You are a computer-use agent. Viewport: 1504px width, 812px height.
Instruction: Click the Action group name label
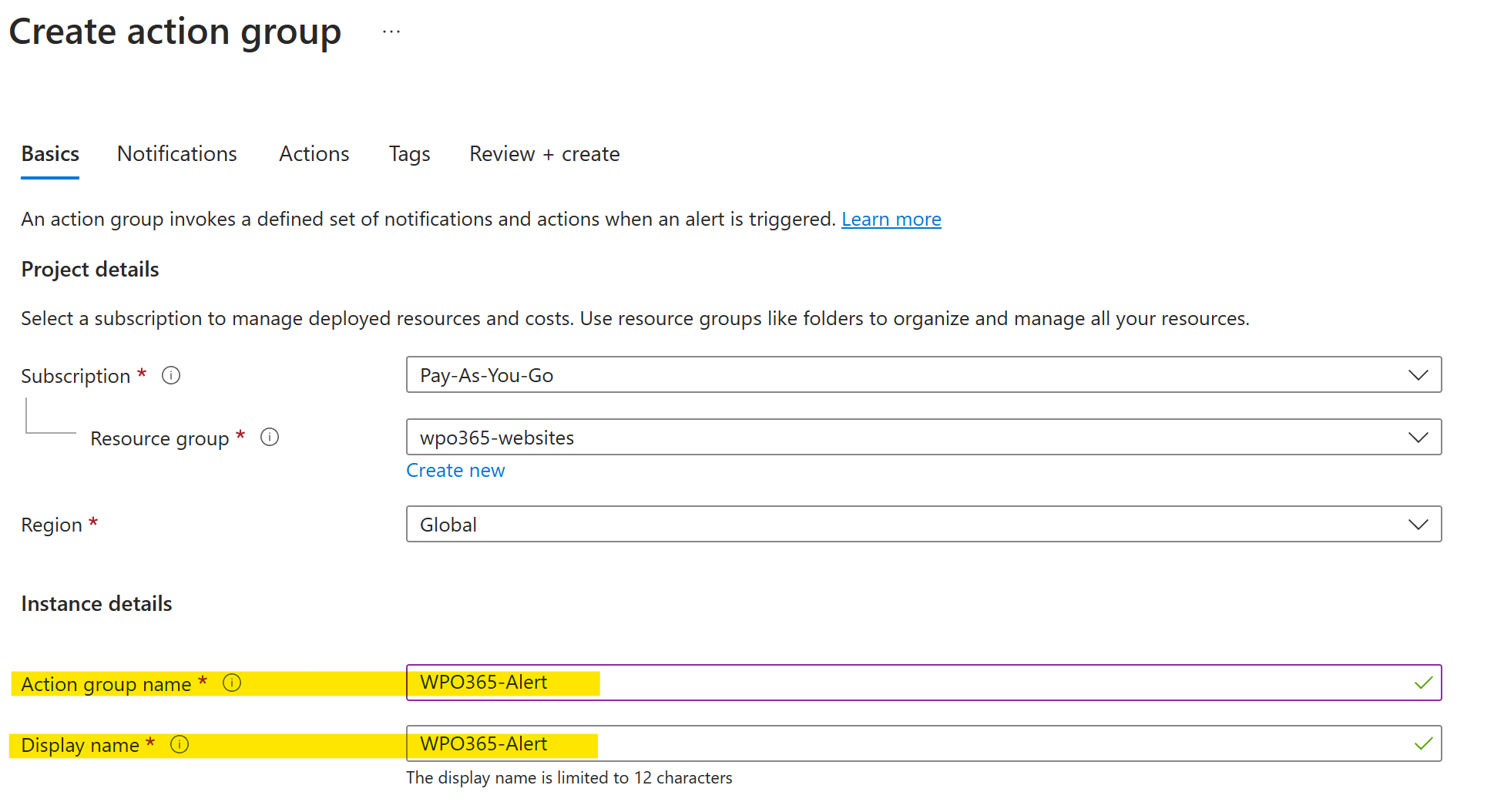106,684
